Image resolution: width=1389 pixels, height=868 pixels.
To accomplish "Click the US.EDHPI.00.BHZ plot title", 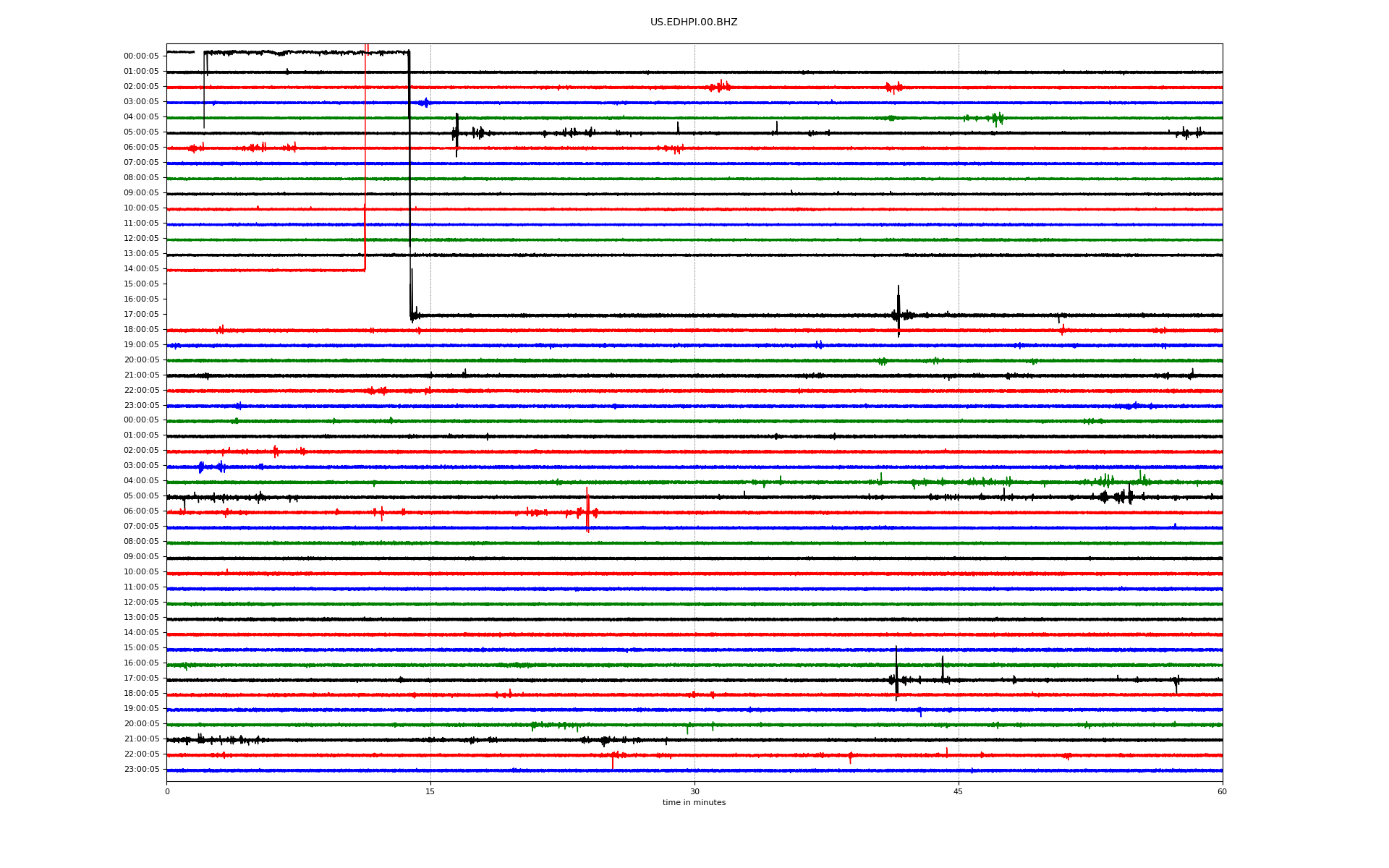I will click(x=694, y=22).
